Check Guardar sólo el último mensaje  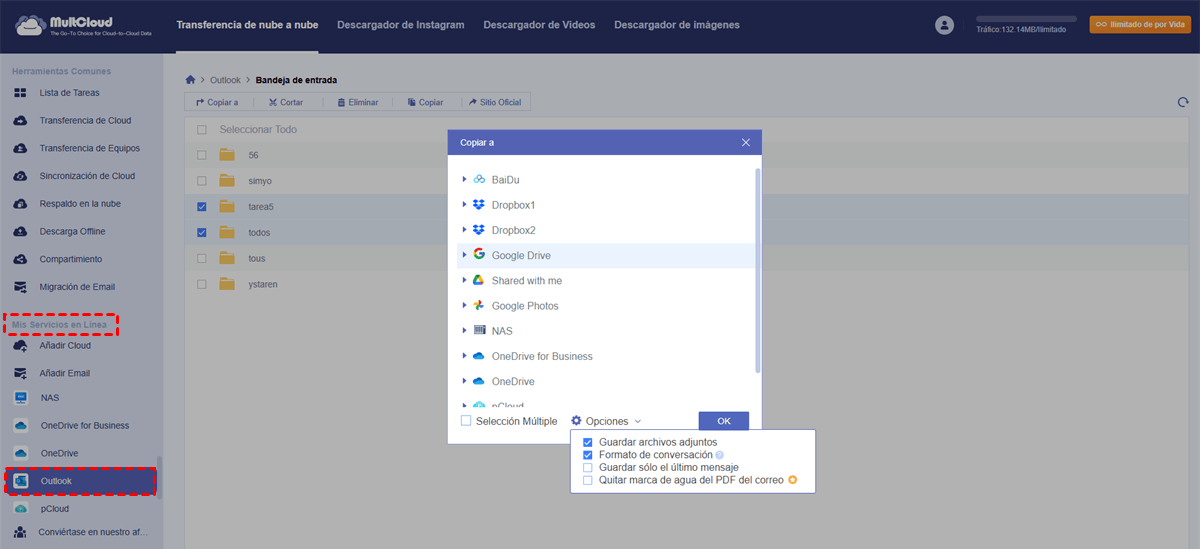click(588, 468)
